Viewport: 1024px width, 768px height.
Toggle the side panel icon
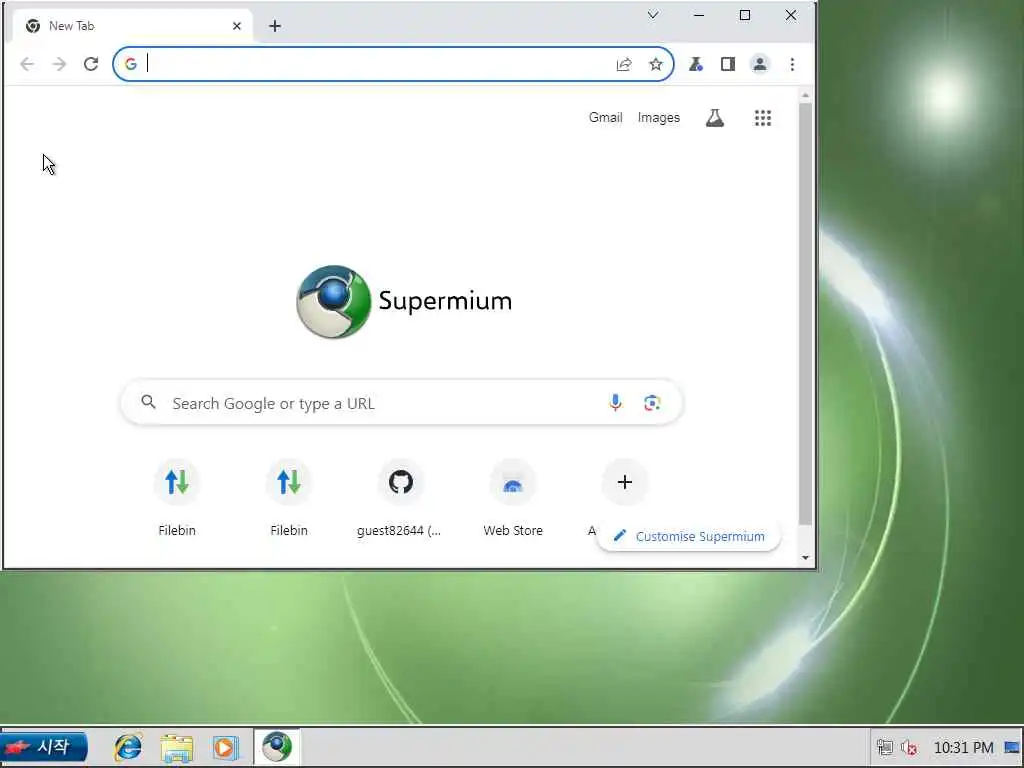pos(728,64)
